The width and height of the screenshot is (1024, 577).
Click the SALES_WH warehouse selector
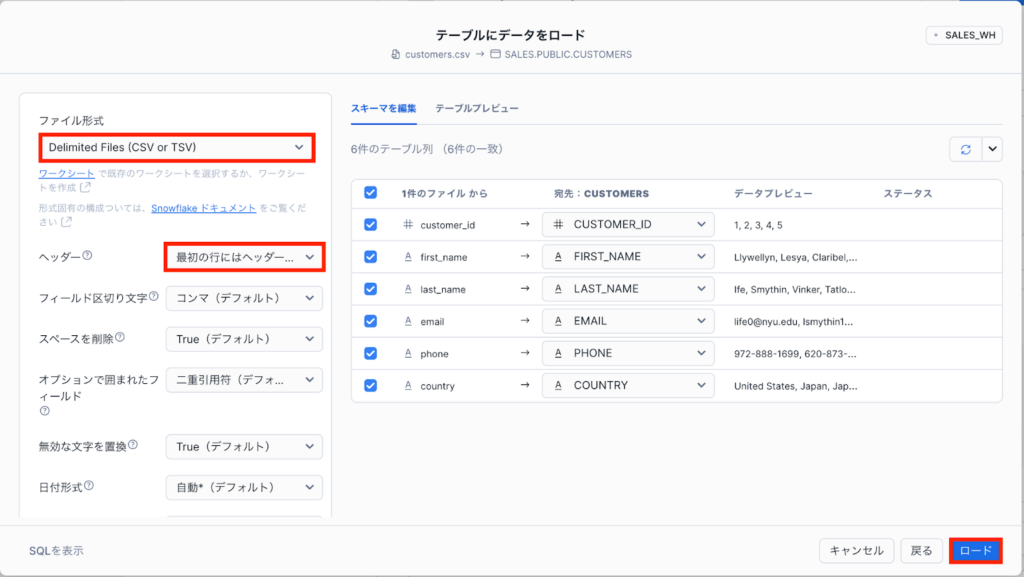(964, 35)
